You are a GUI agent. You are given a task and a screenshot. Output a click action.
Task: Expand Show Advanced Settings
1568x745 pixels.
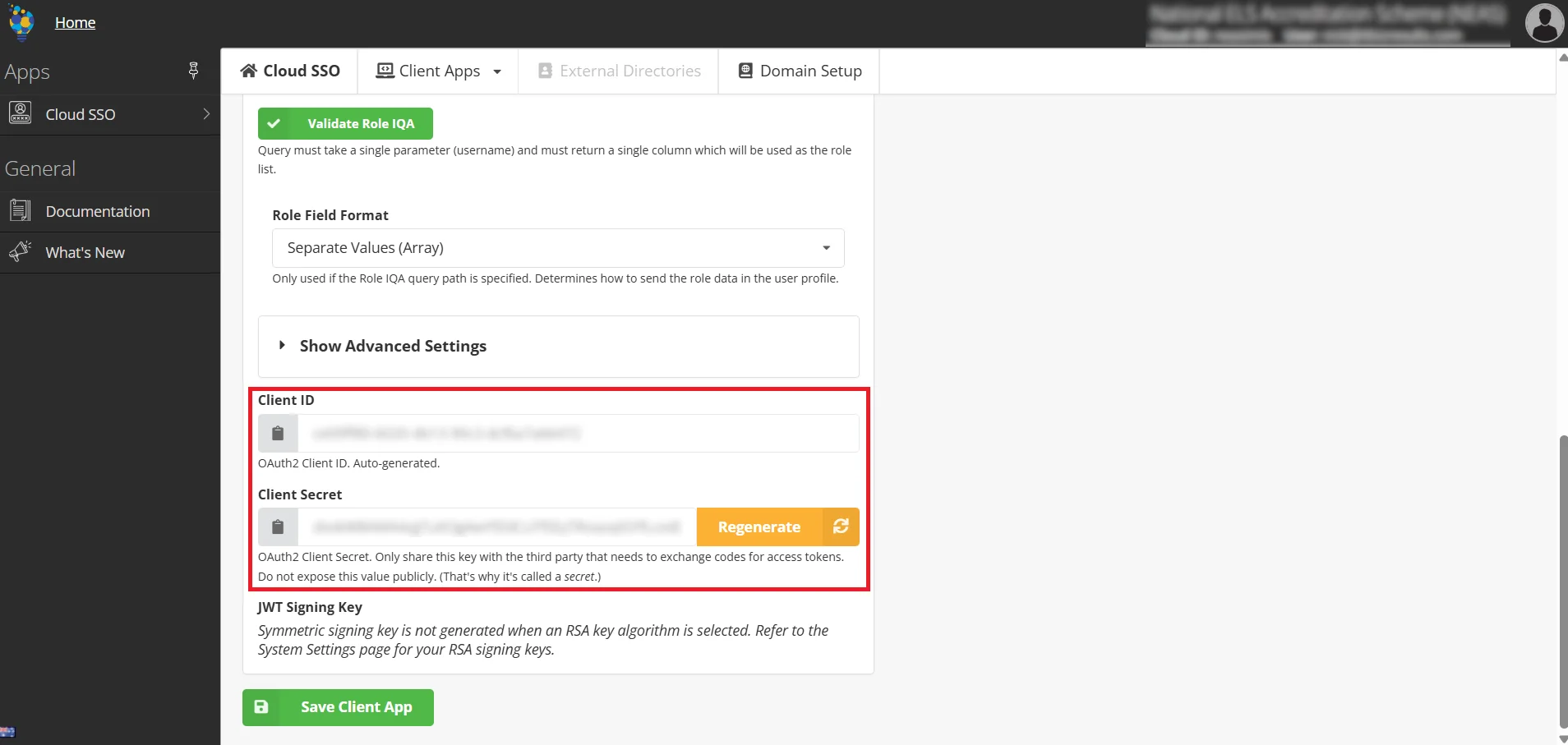coord(393,346)
